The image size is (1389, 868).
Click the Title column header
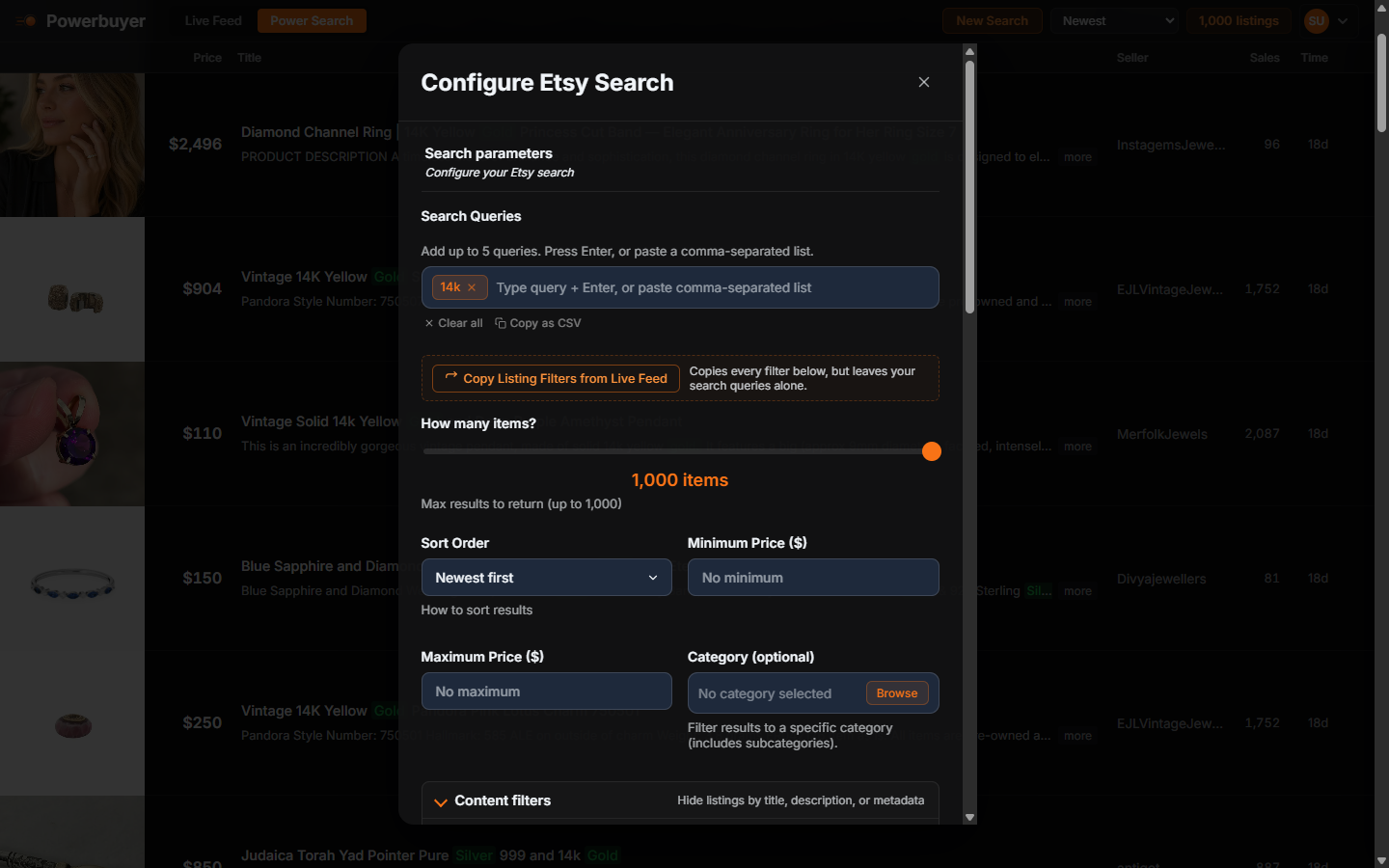point(249,58)
